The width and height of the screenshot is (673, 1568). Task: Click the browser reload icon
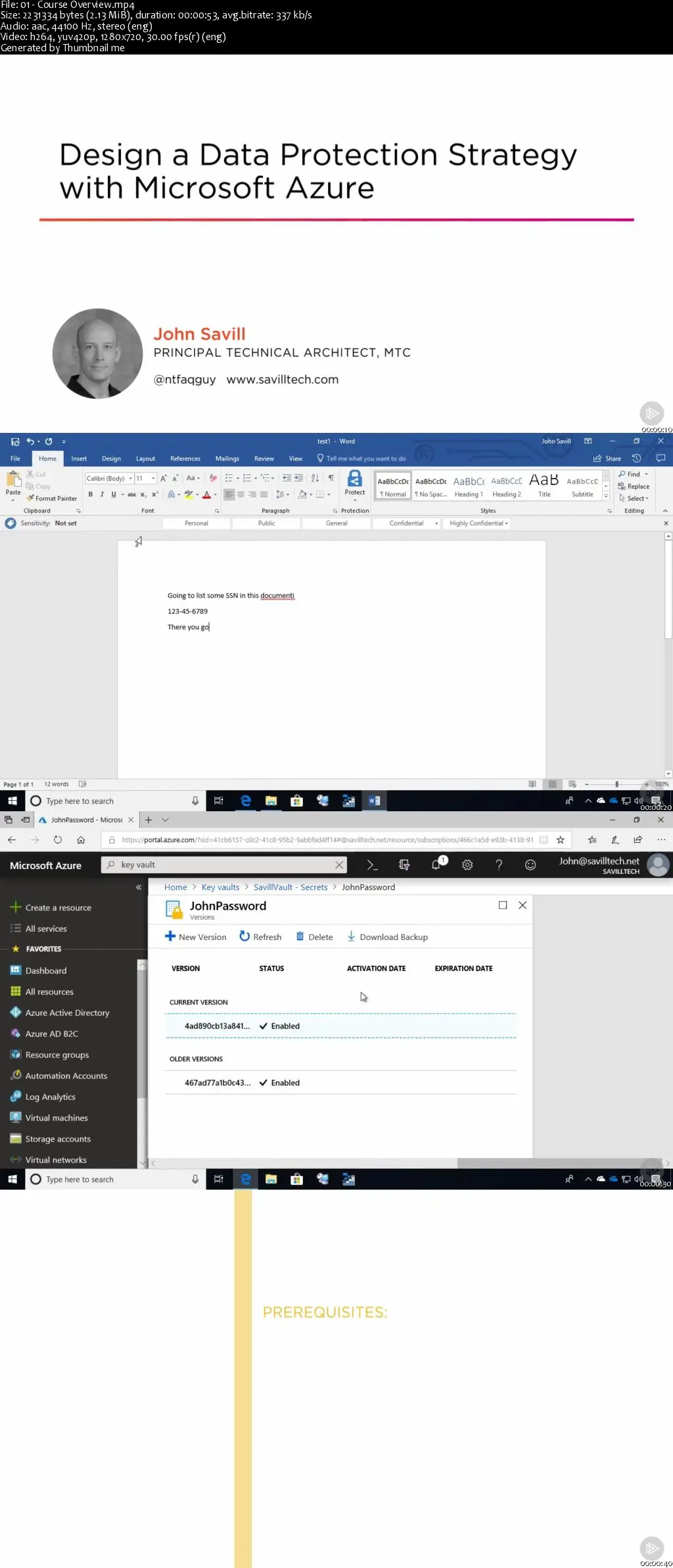58,840
